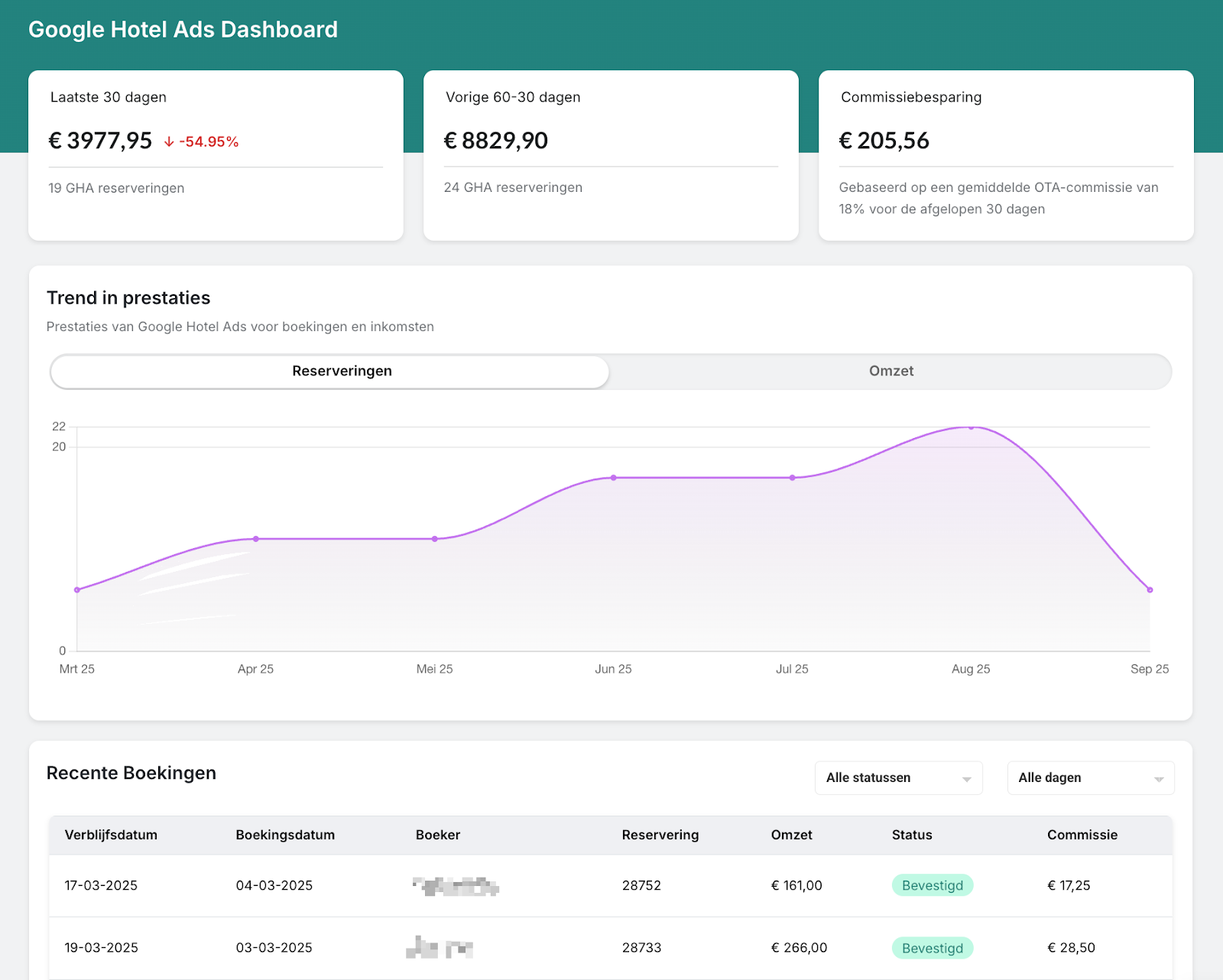Viewport: 1223px width, 980px height.
Task: Click the red down-arrow trend icon
Action: (169, 141)
